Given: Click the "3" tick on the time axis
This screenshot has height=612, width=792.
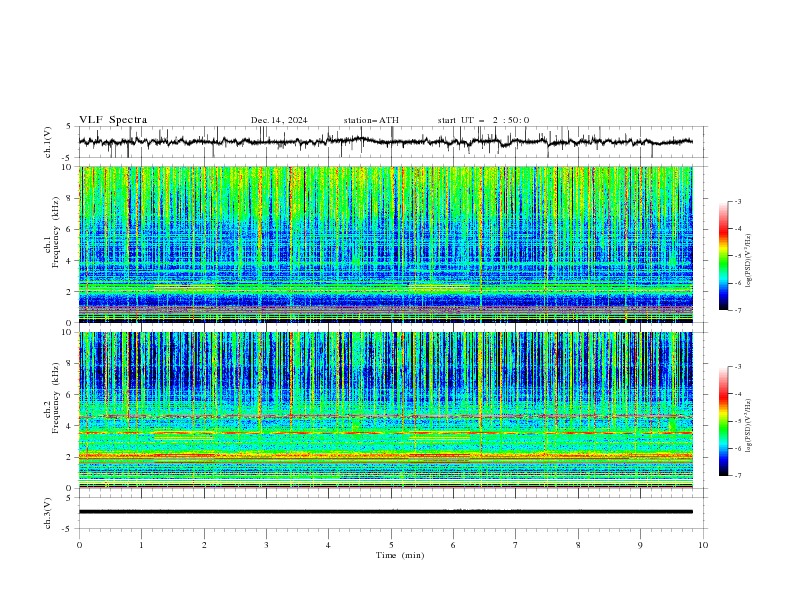Looking at the screenshot, I should tap(266, 545).
